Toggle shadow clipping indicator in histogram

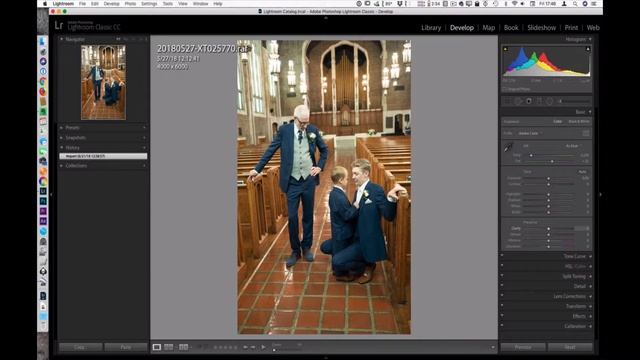(505, 49)
